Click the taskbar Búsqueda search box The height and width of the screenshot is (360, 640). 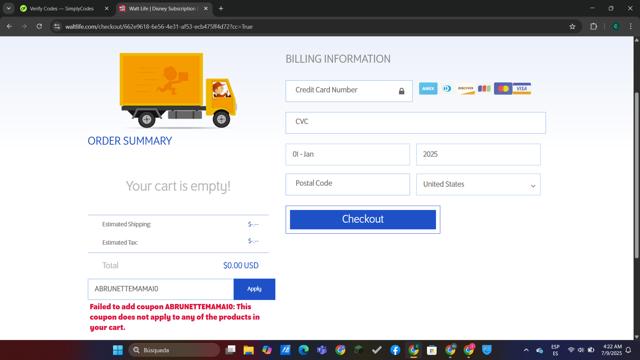coord(174,350)
